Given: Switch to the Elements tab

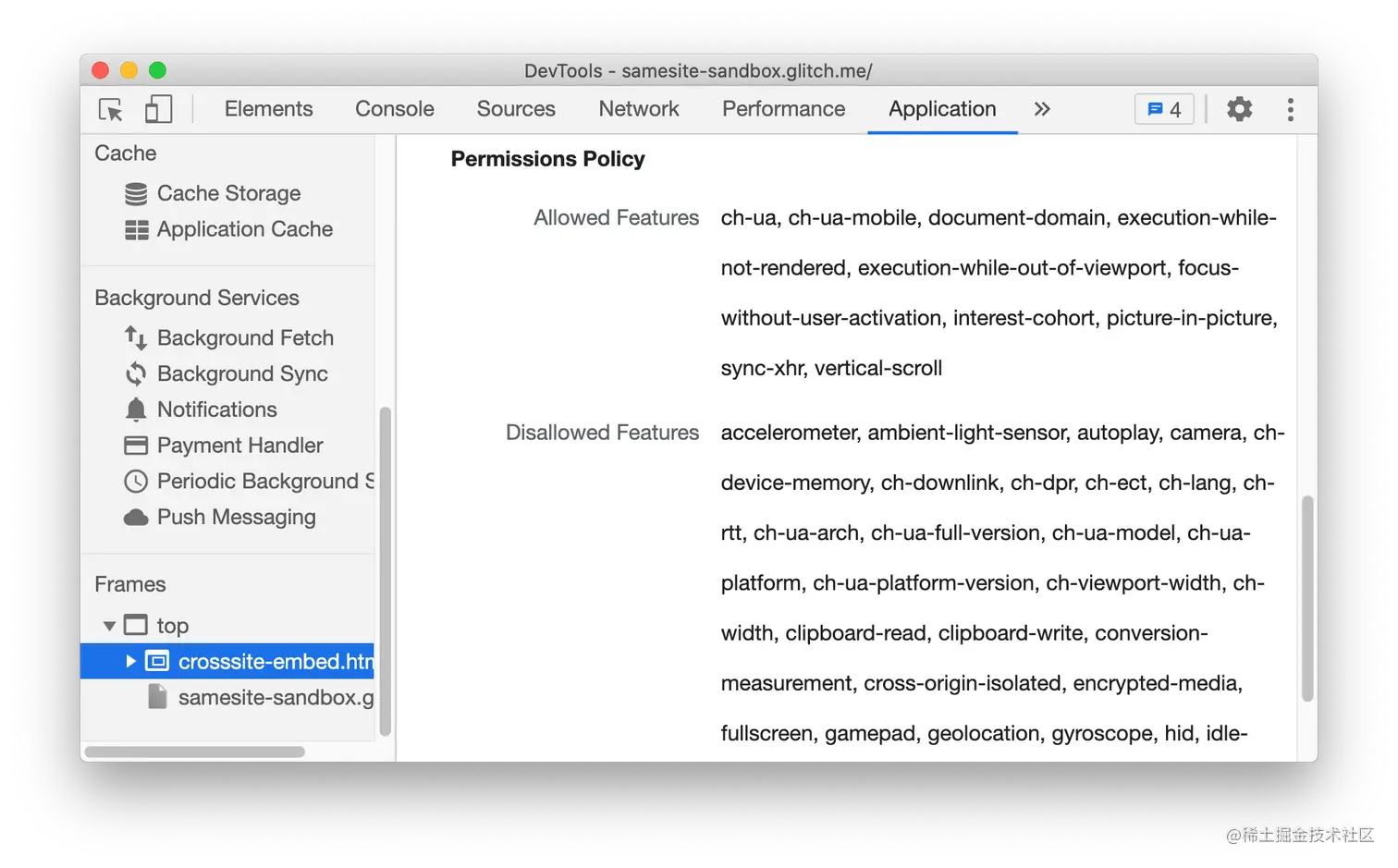Looking at the screenshot, I should pyautogui.click(x=268, y=109).
